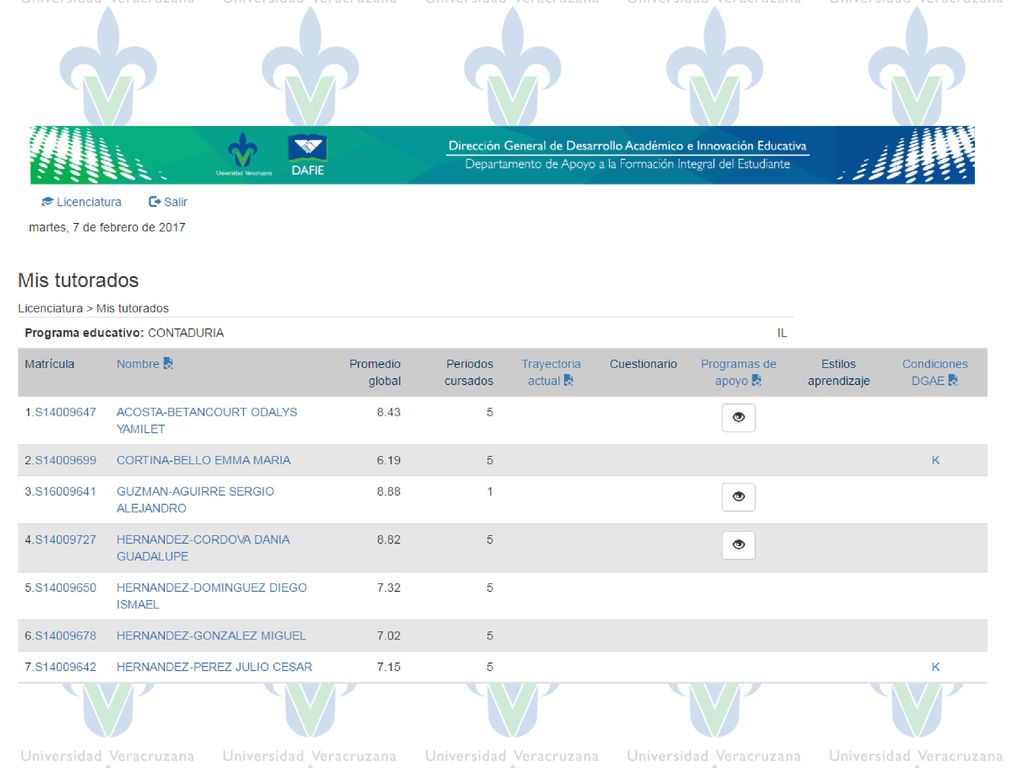Click the 6.19 average value

pos(389,460)
